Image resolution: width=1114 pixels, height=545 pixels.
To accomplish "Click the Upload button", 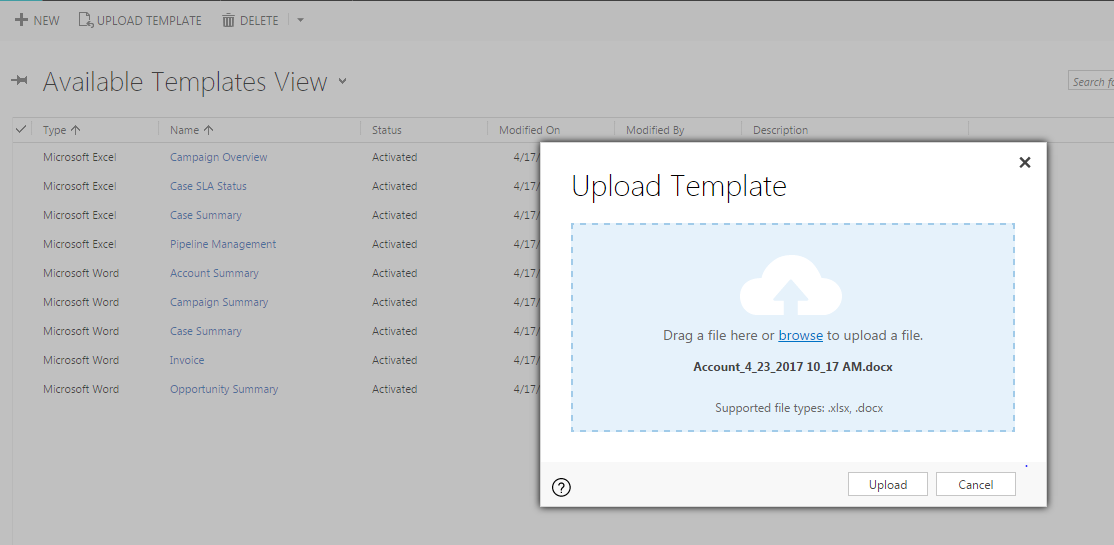I will pos(887,485).
